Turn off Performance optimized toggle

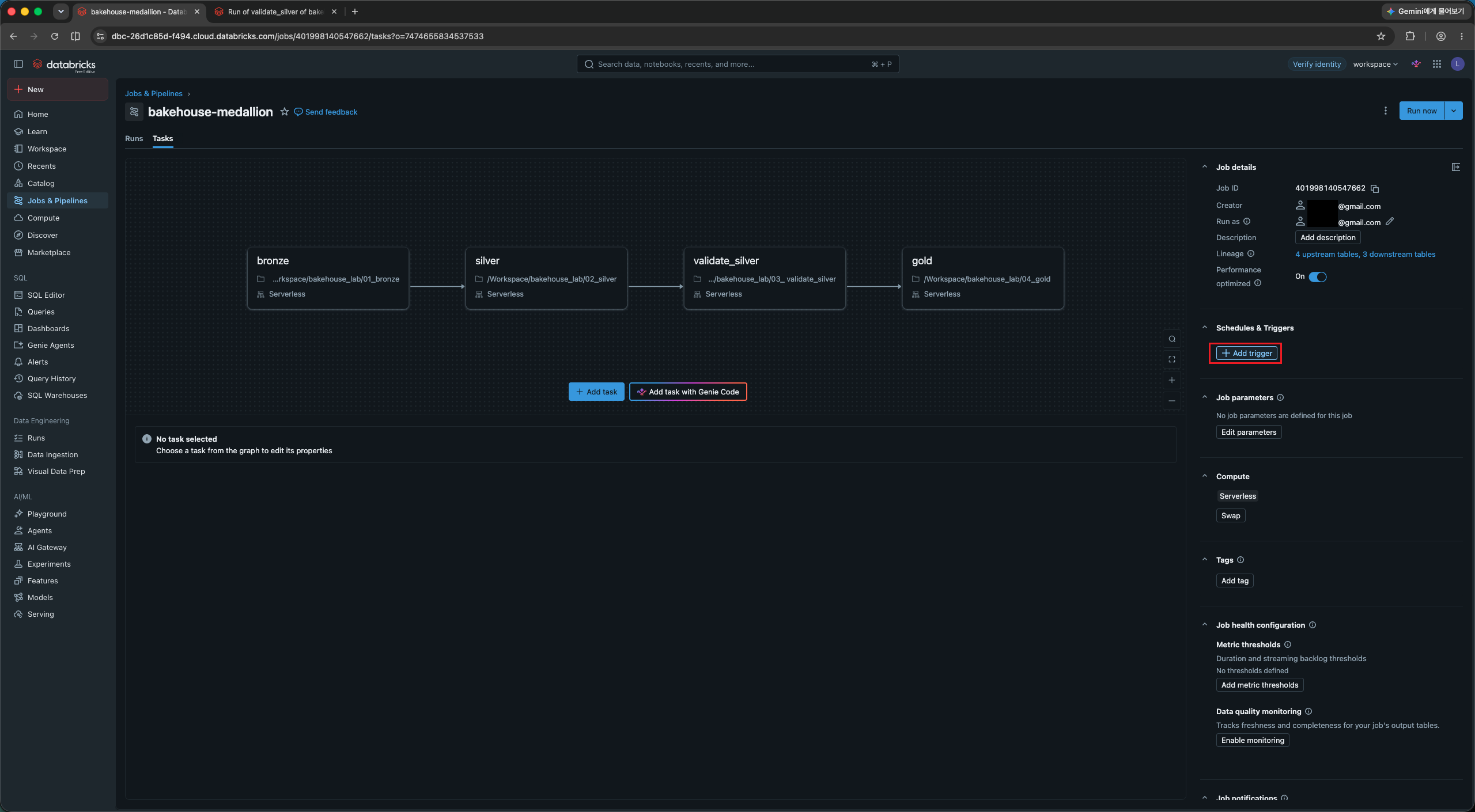pos(1318,277)
